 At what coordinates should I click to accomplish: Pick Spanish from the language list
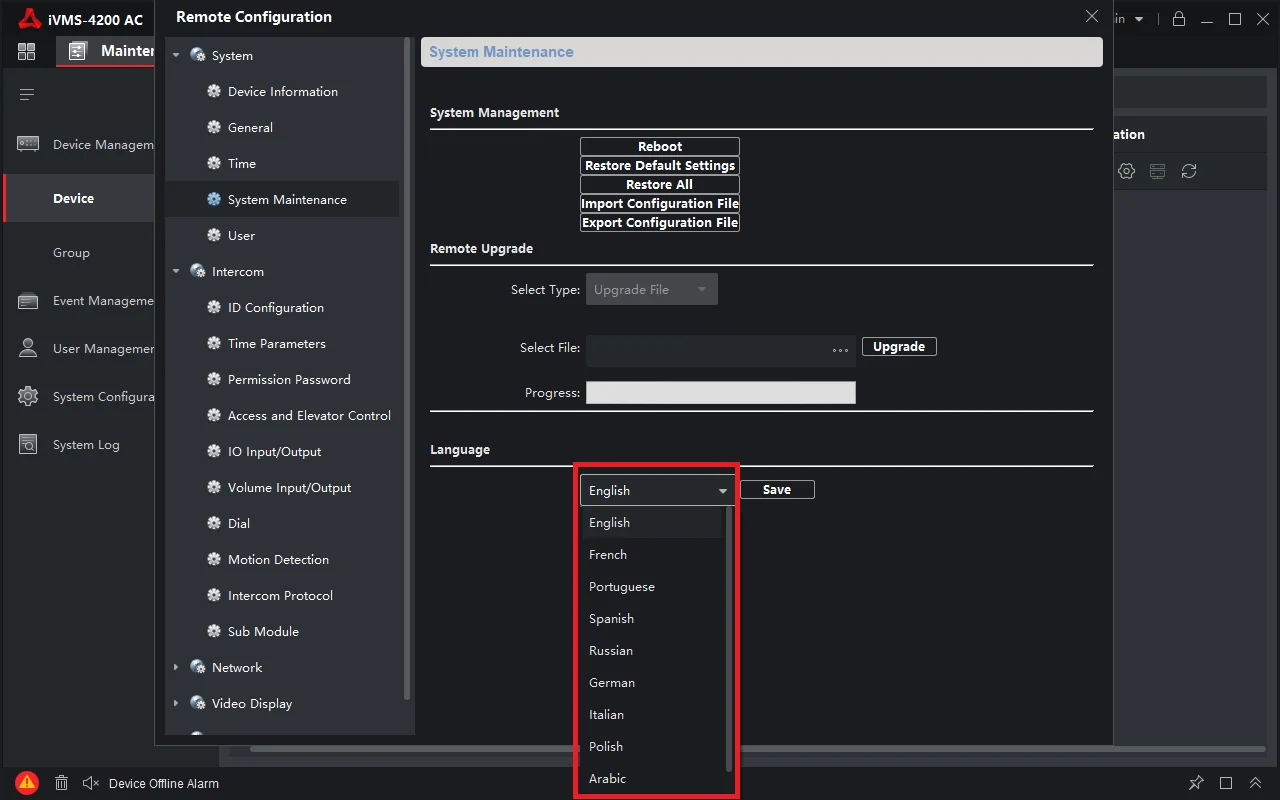(x=652, y=619)
